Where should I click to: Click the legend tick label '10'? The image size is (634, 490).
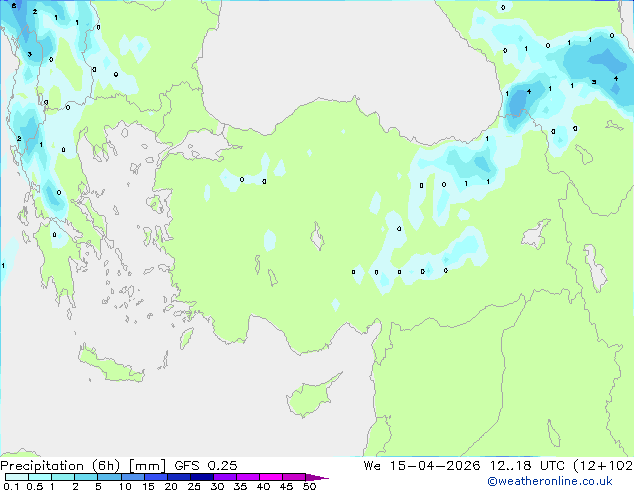pos(125,486)
